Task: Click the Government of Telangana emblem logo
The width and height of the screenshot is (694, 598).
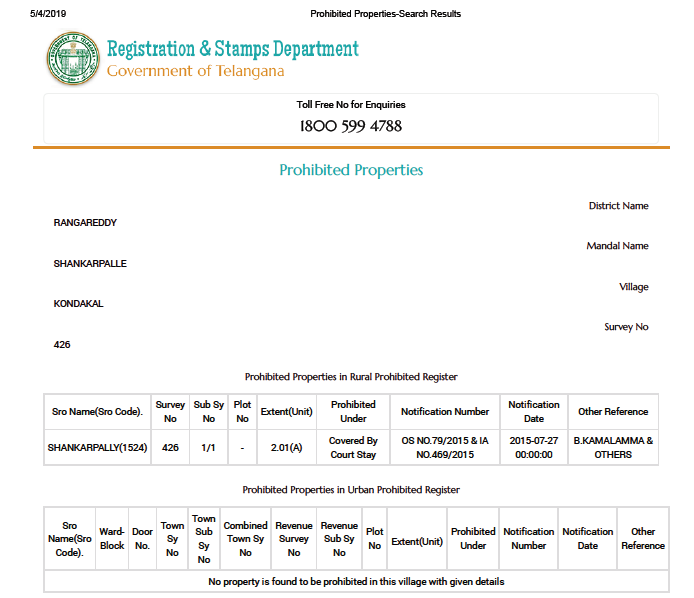Action: (73, 58)
